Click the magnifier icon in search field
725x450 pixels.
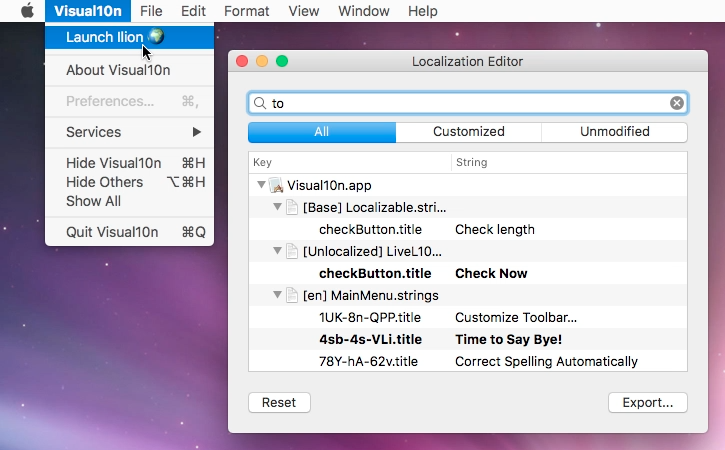click(260, 103)
